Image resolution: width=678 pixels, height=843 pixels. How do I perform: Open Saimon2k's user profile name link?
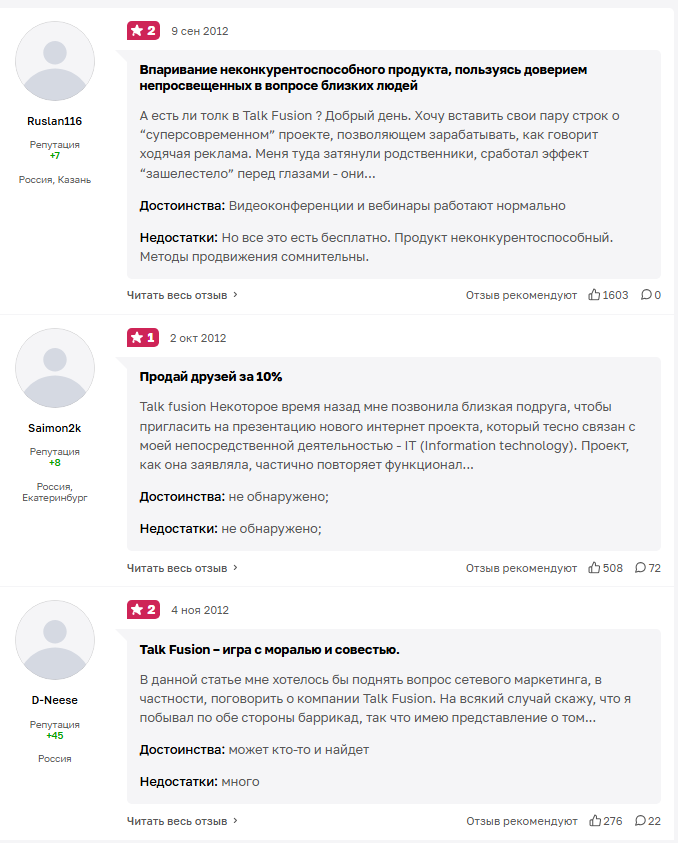pyautogui.click(x=55, y=428)
